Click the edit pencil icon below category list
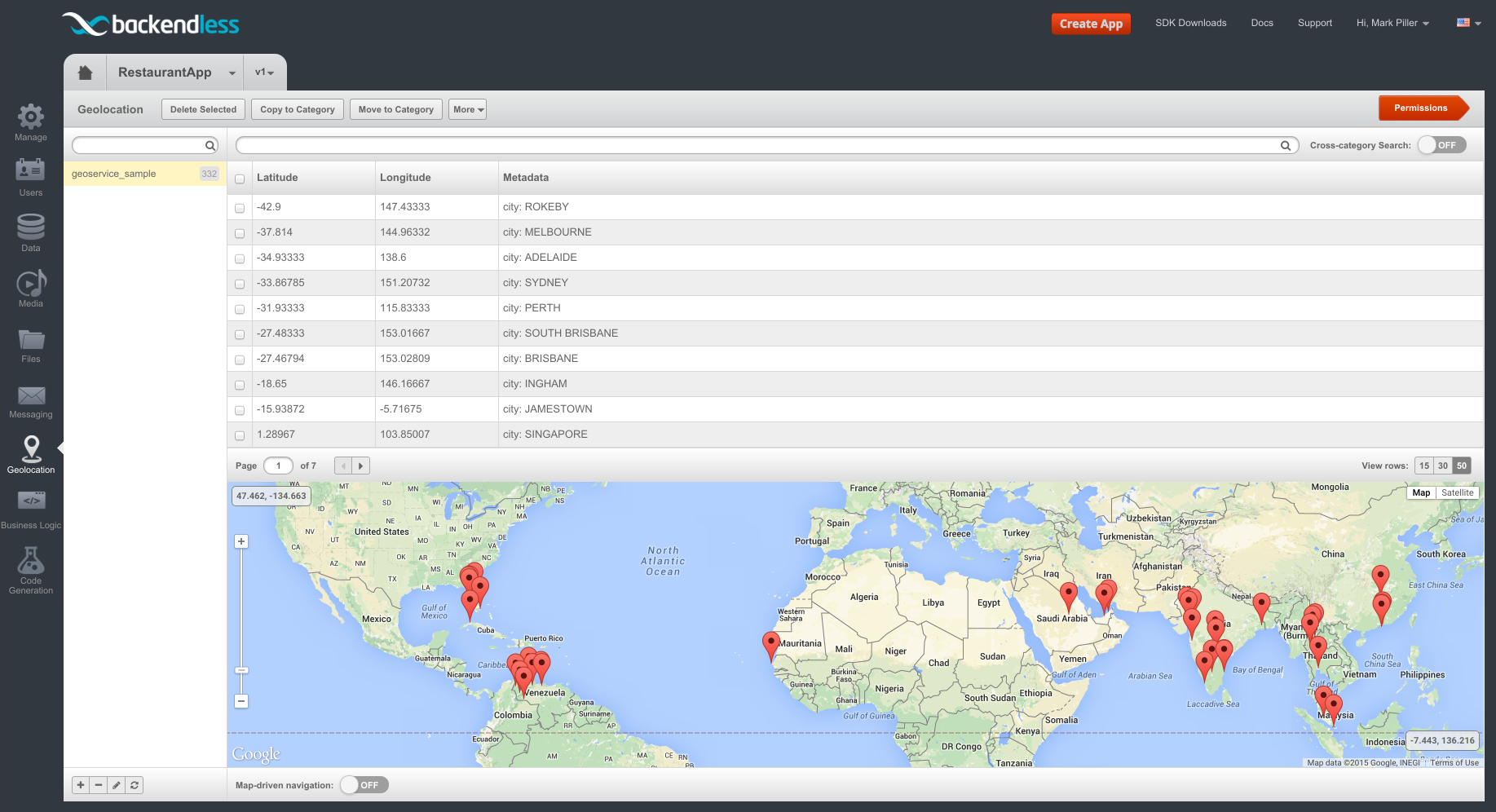The image size is (1496, 812). (x=117, y=784)
